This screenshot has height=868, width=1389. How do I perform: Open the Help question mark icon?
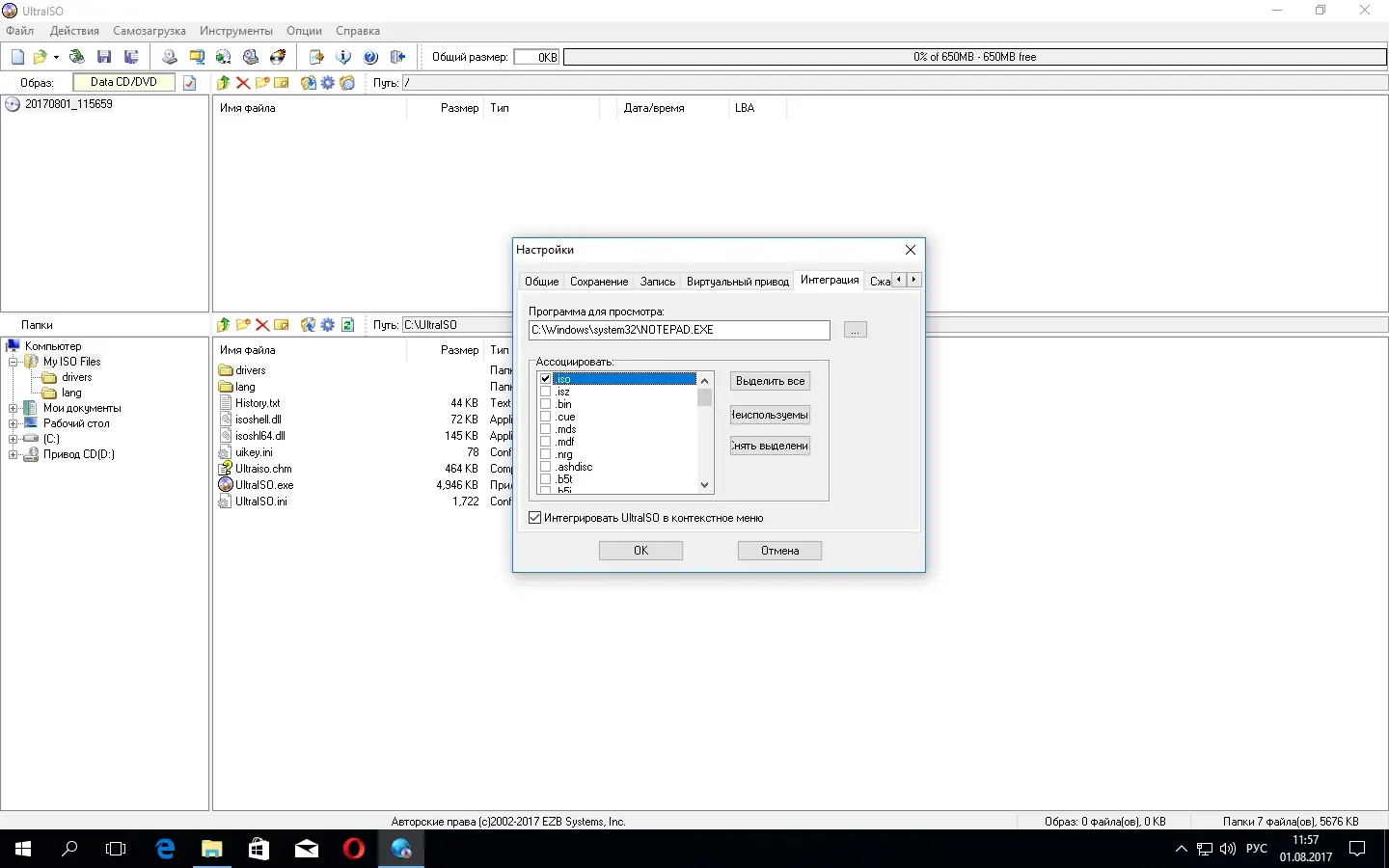[x=370, y=57]
